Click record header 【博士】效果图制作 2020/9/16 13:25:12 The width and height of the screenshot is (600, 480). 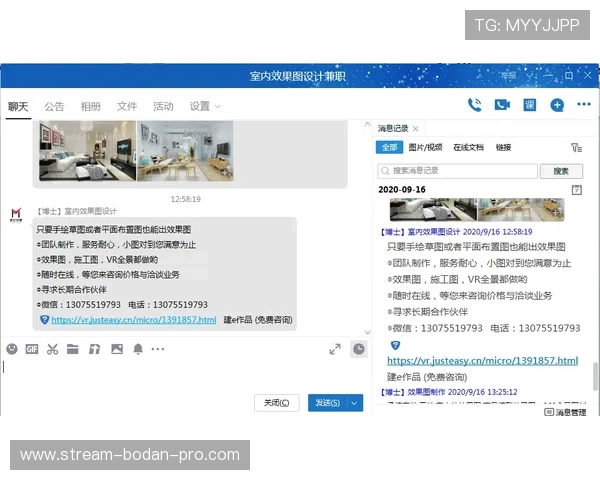[449, 392]
